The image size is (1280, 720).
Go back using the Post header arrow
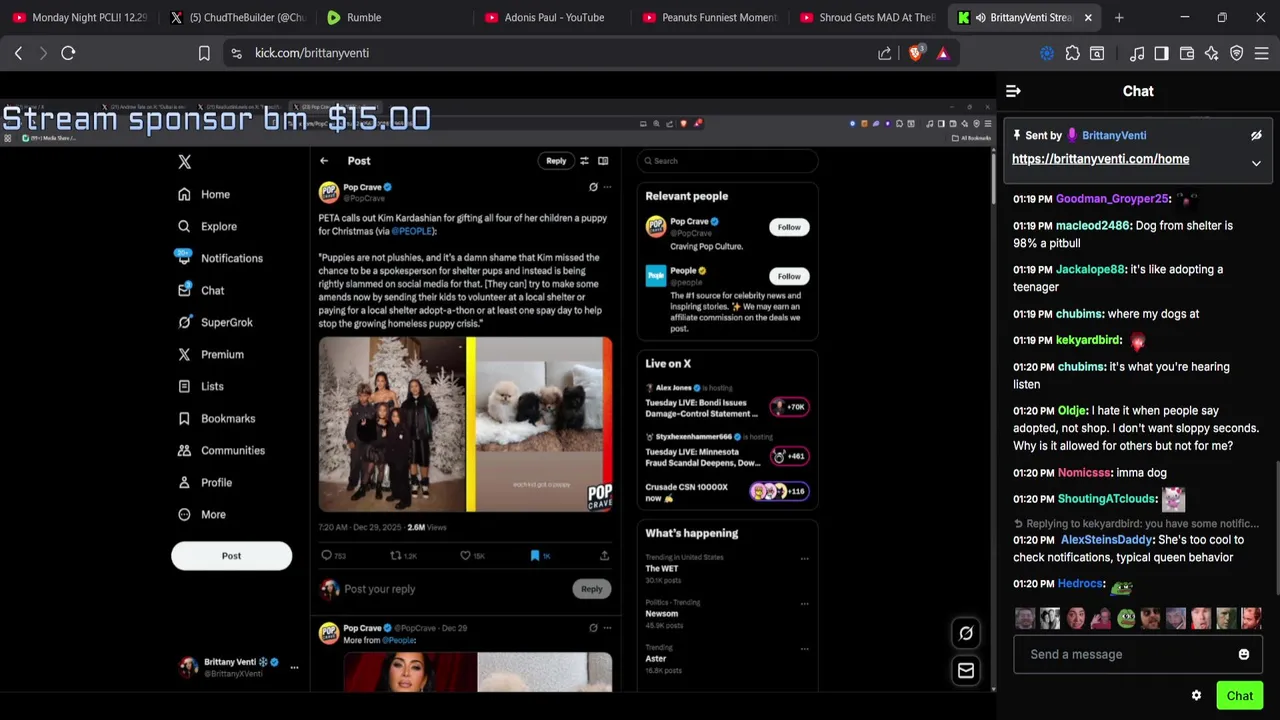pos(324,160)
